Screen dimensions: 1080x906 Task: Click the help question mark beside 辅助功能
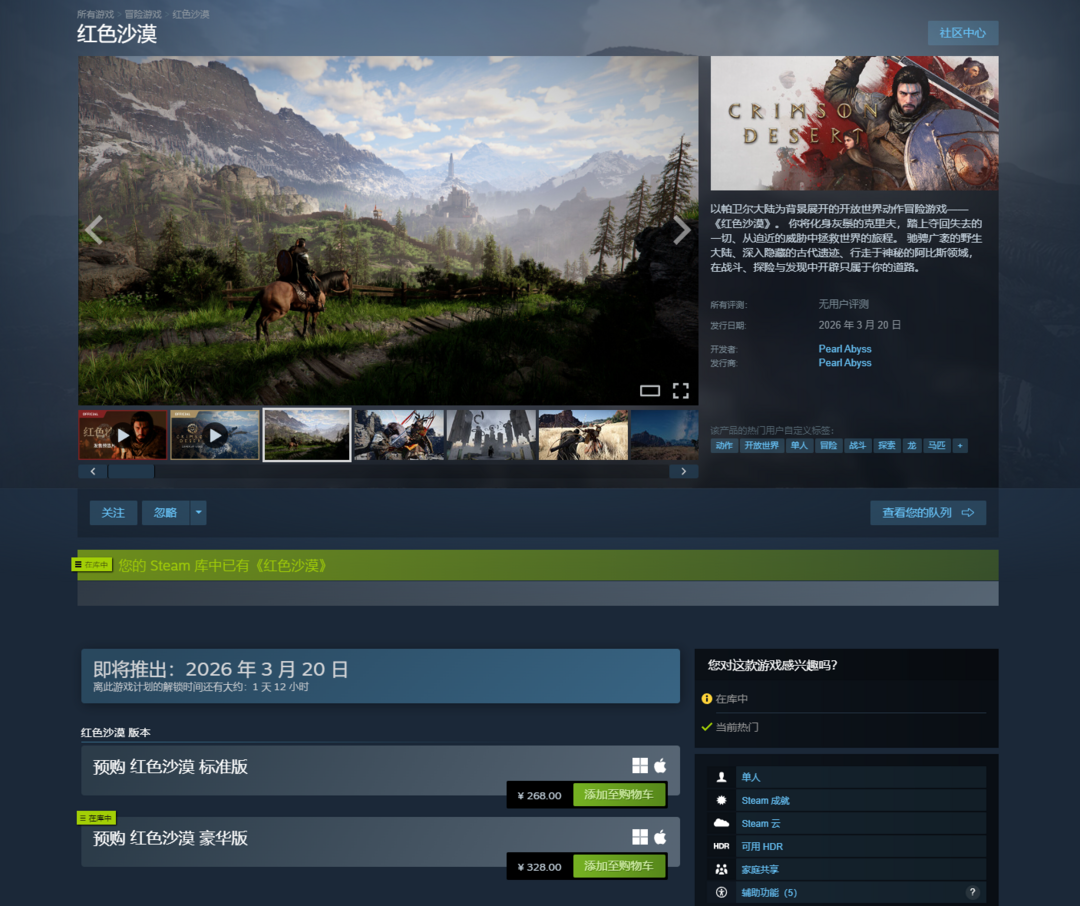(972, 892)
